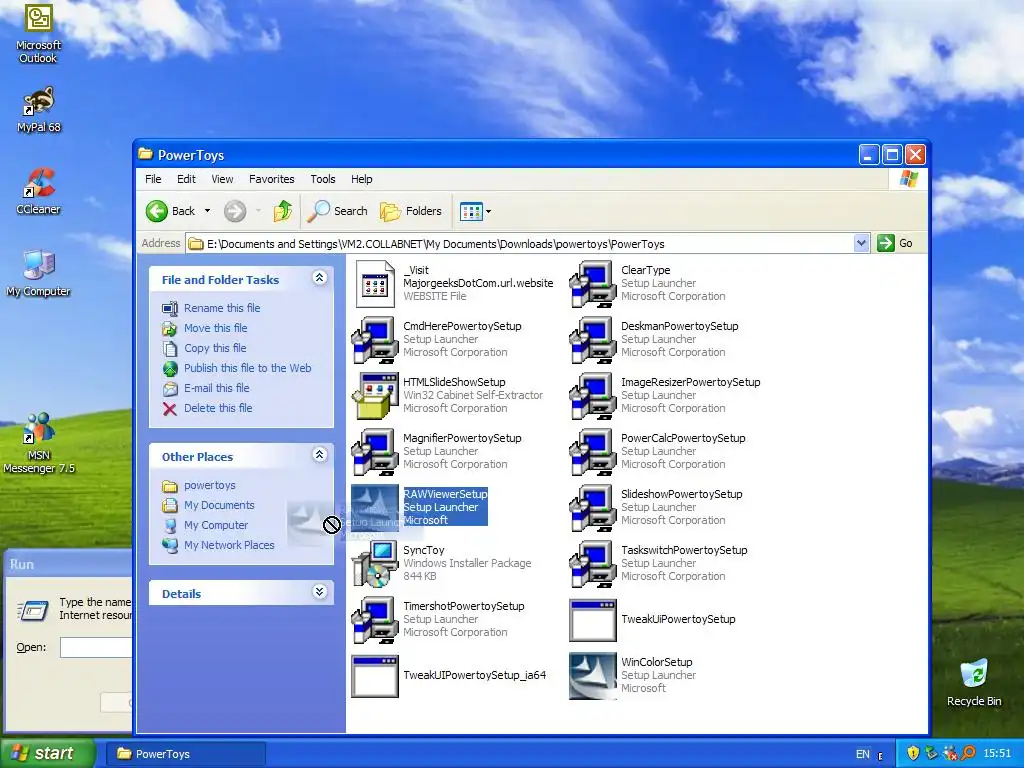Go Back in the PowerToys window
The width and height of the screenshot is (1024, 768).
[170, 211]
